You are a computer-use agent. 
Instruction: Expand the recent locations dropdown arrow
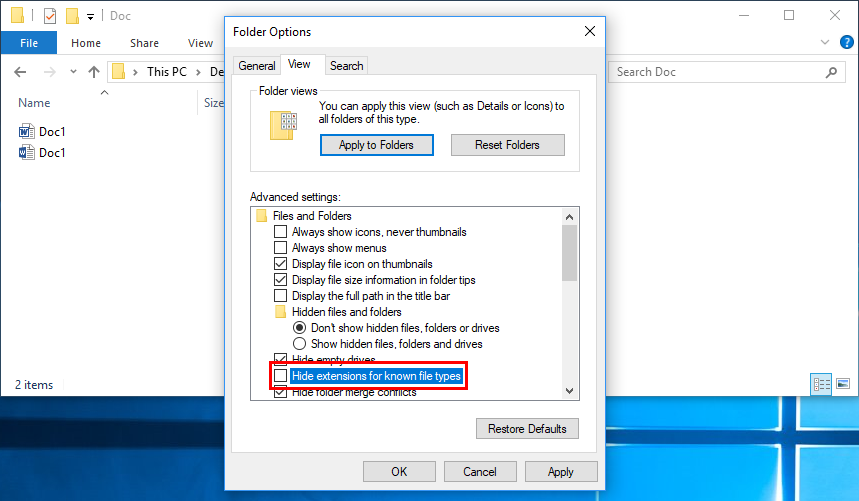(x=72, y=73)
